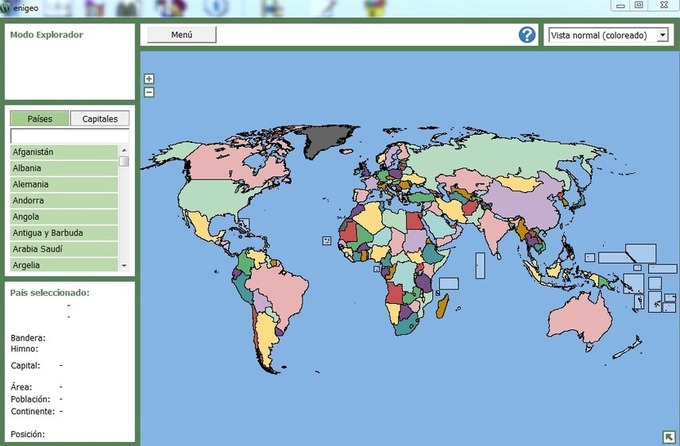The height and width of the screenshot is (446, 680).
Task: Select Albania in the country list
Action: [64, 168]
